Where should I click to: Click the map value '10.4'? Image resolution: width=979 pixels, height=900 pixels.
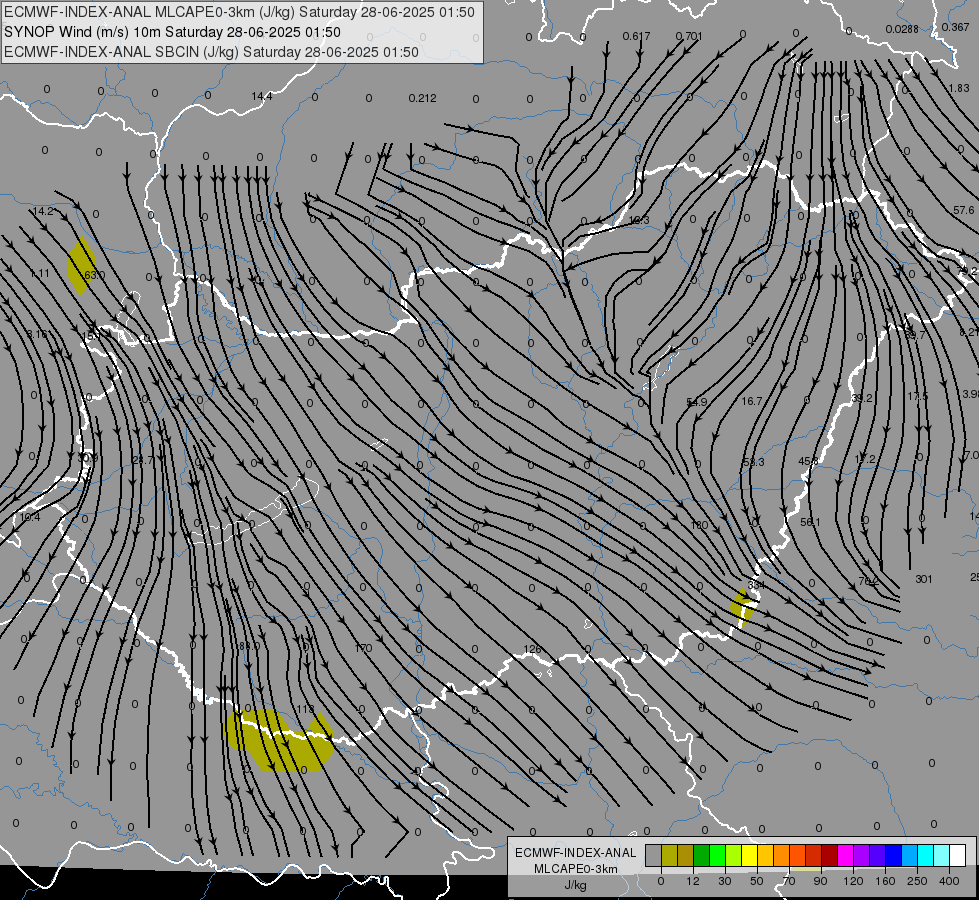click(x=29, y=517)
